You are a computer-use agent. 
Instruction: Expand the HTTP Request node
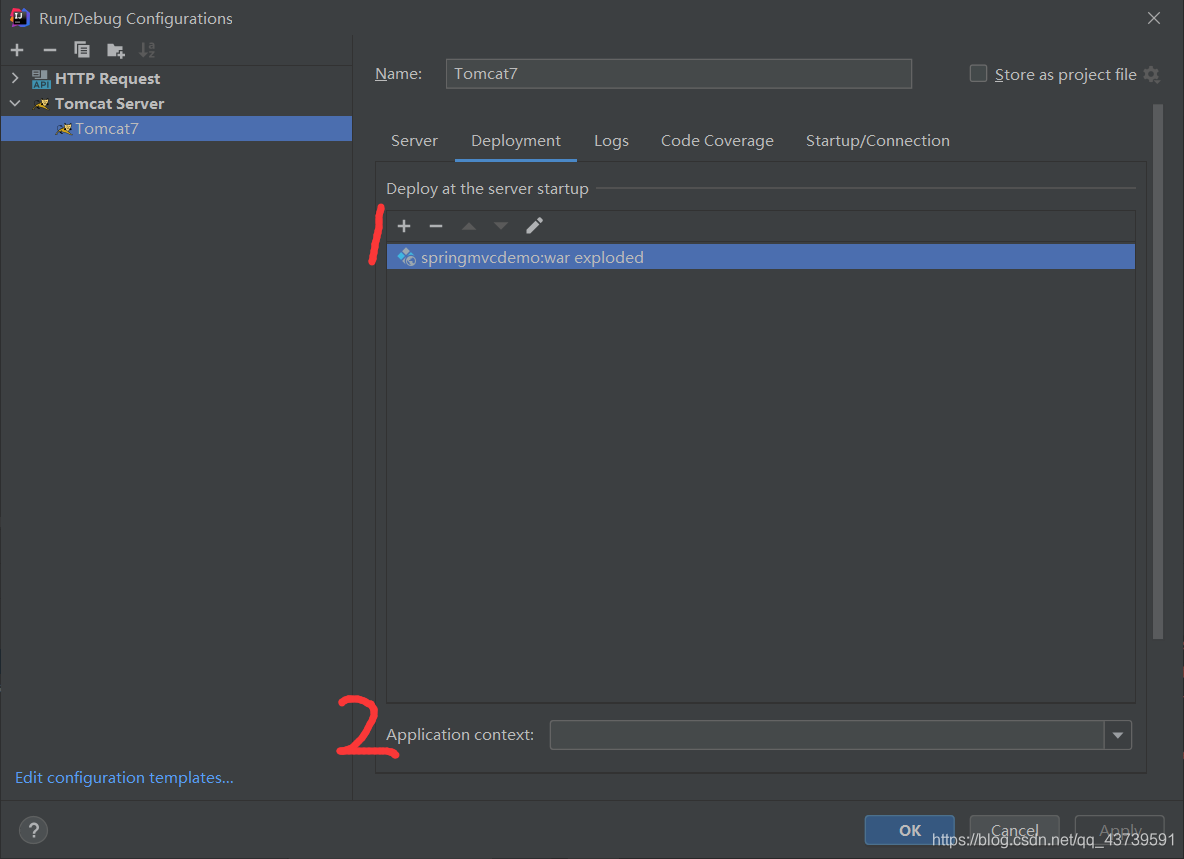point(16,78)
